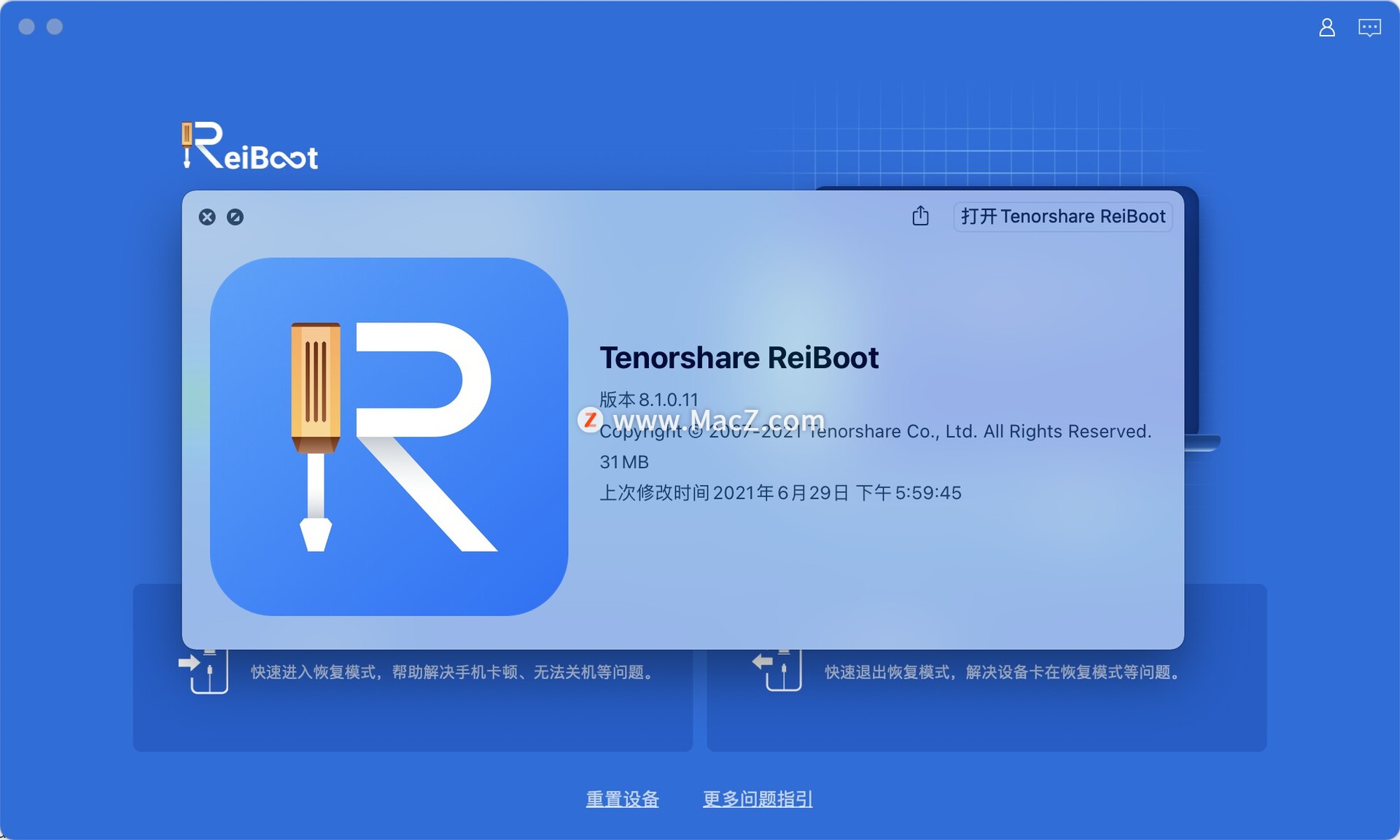Click the share icon in preview panel
1400x840 pixels.
920,216
